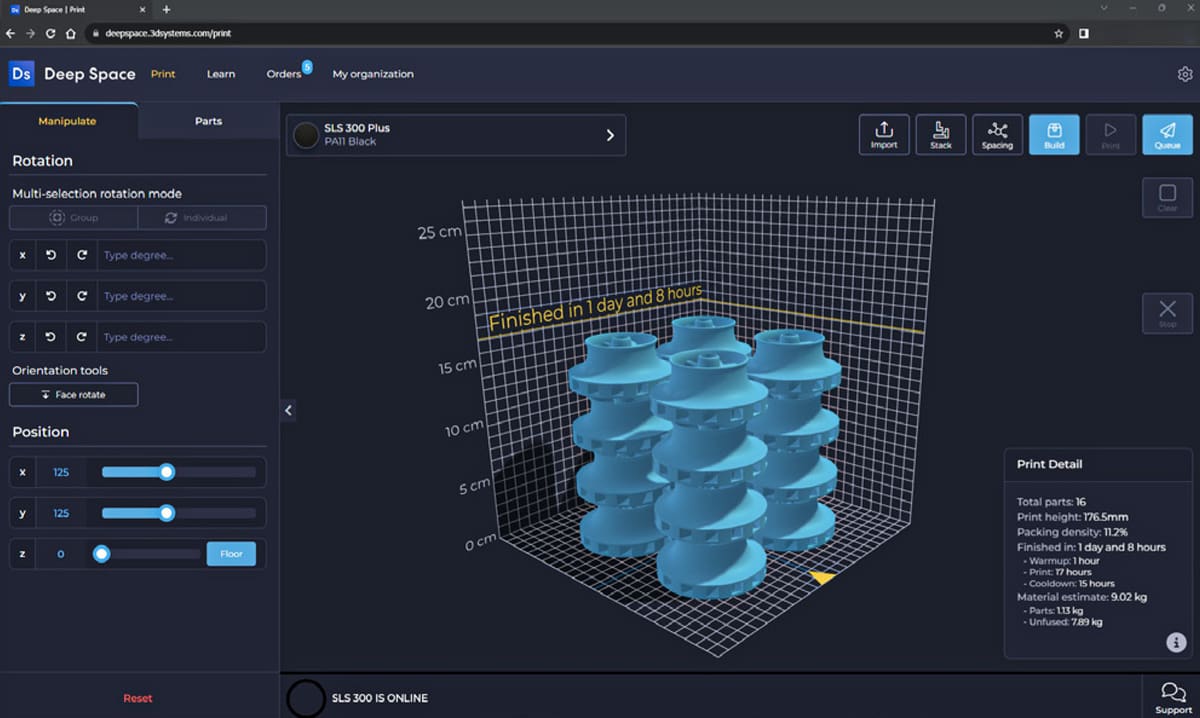Click the 'Finished in 1 day and 8 hours' label
Screen dimensions: 1200x718
(595, 307)
